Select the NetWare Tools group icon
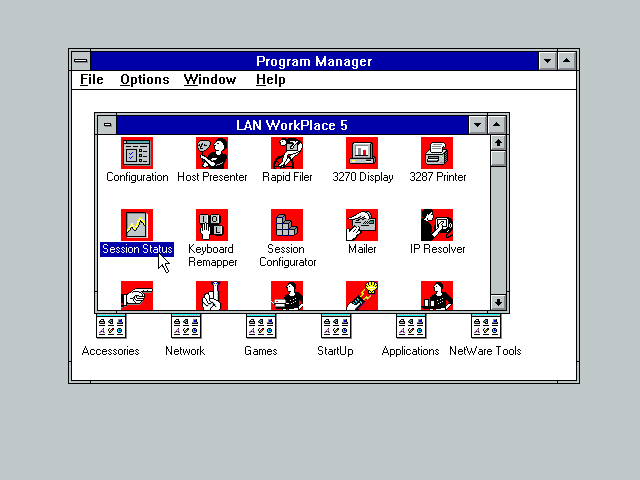Image resolution: width=640 pixels, height=480 pixels. 486,326
